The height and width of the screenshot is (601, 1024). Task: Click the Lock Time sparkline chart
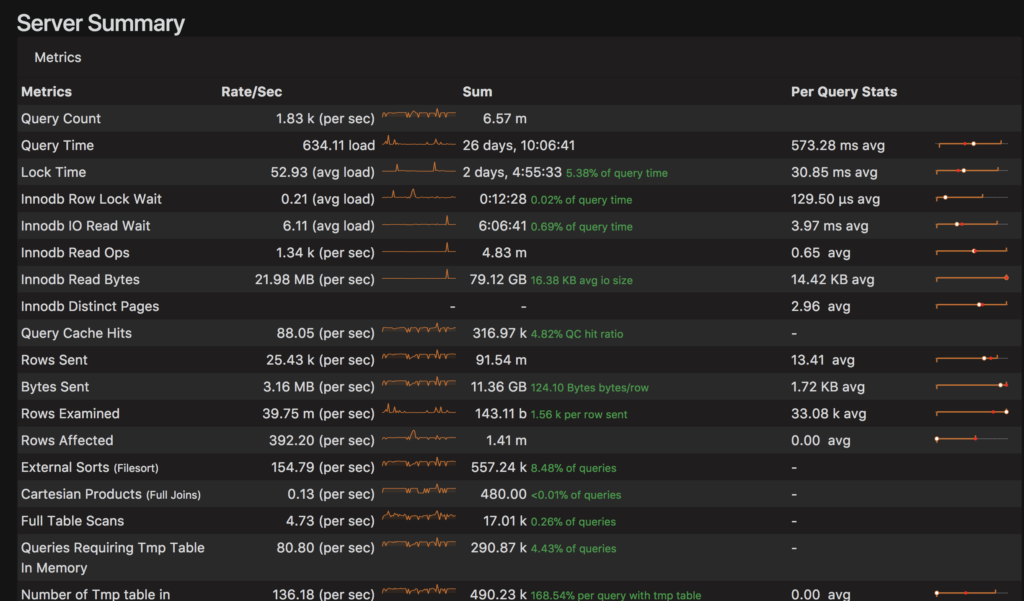tap(419, 171)
